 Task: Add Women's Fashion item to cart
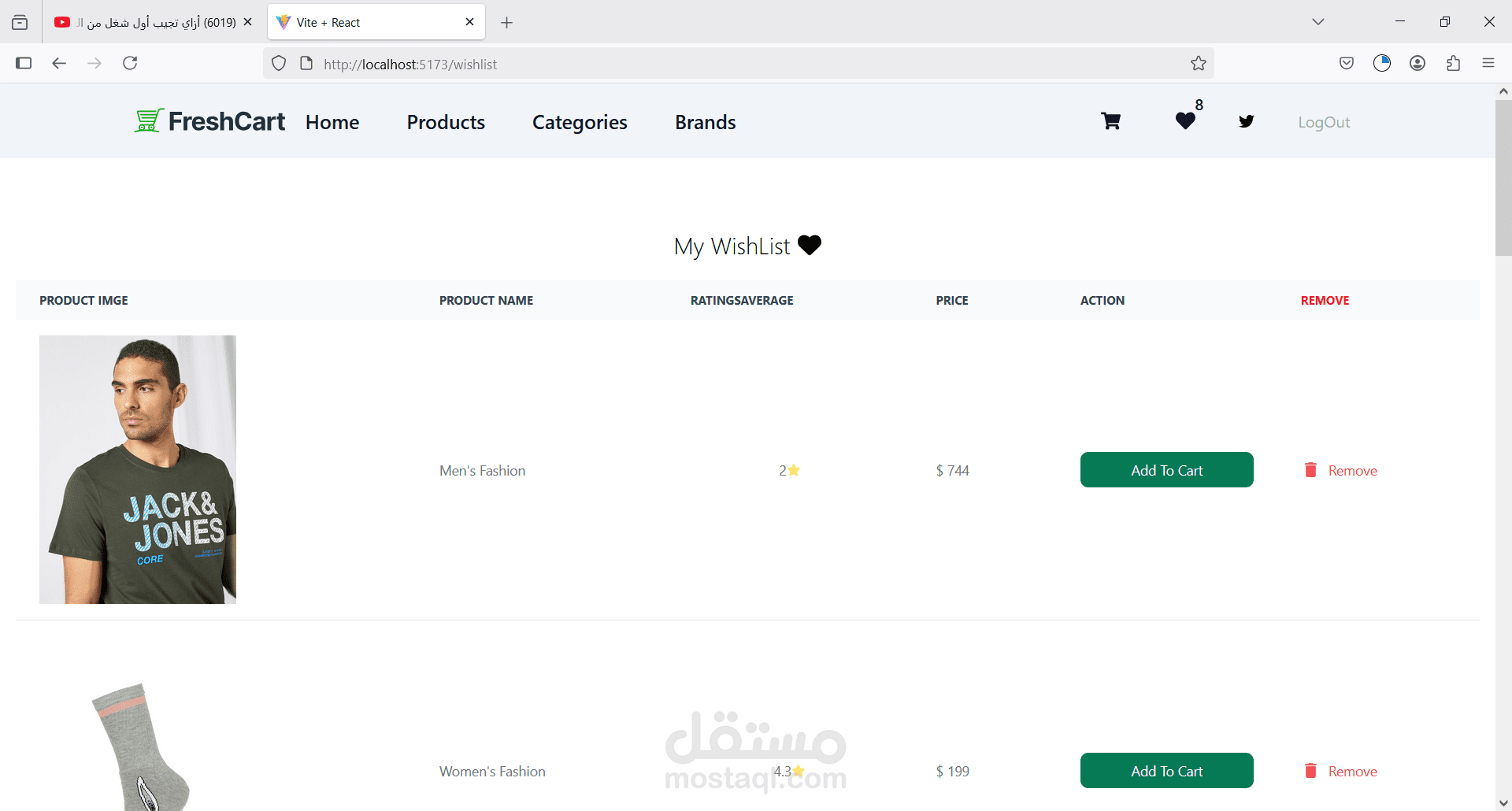pyautogui.click(x=1166, y=771)
